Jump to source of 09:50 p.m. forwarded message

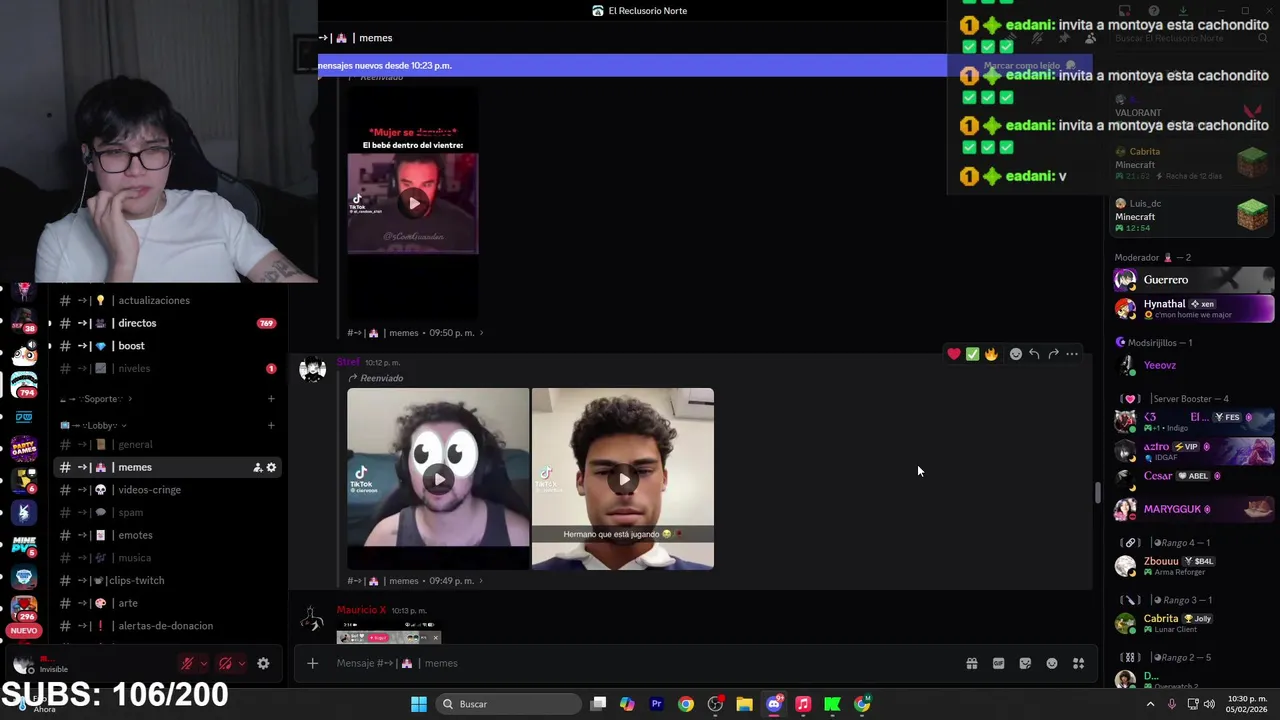[x=416, y=333]
